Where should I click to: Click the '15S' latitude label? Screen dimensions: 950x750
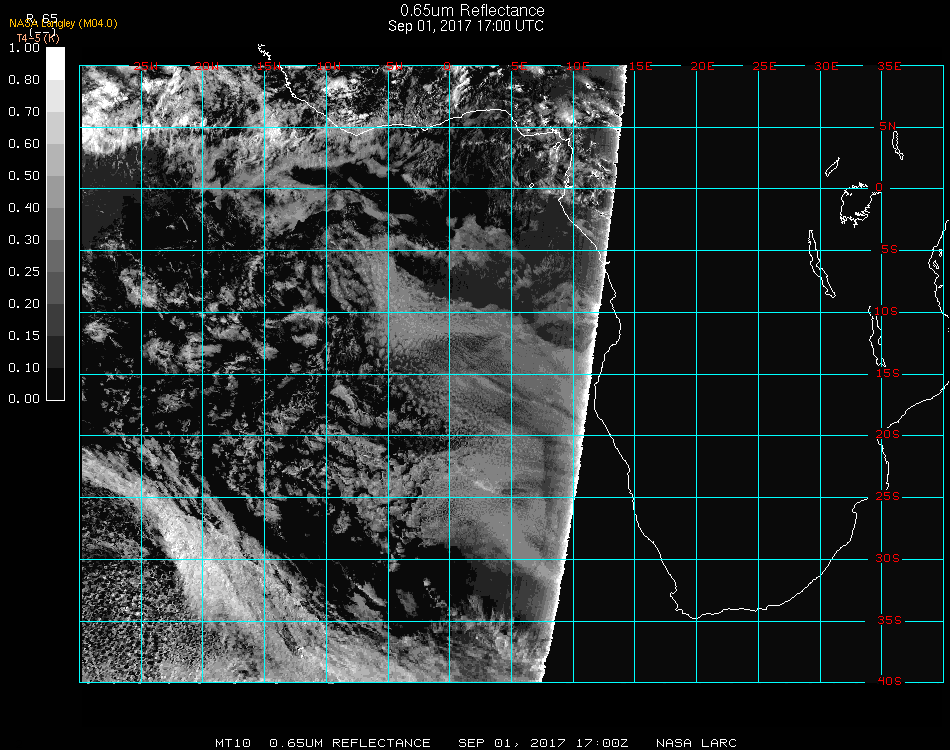pos(888,373)
